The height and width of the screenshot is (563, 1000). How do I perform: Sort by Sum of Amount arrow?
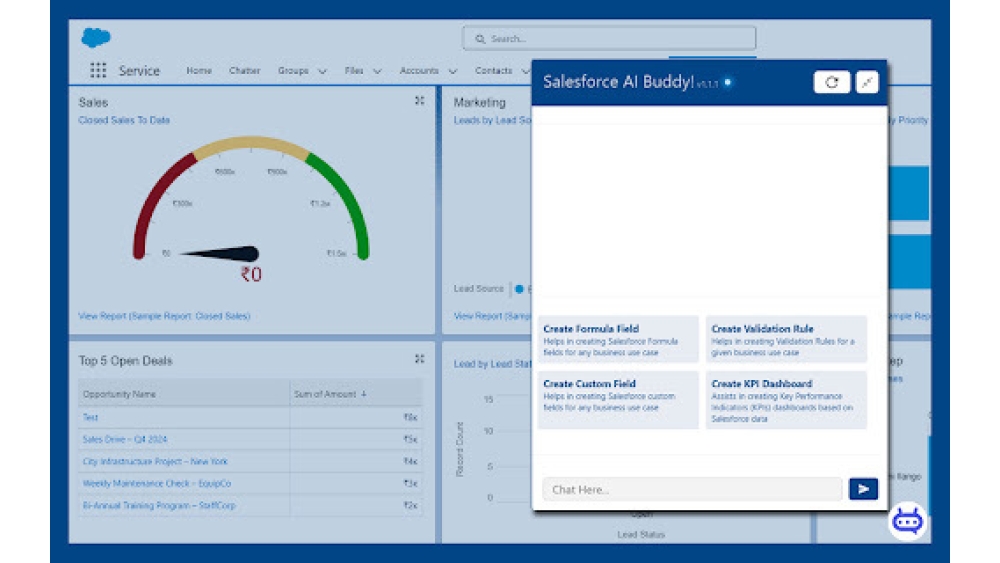pyautogui.click(x=364, y=394)
